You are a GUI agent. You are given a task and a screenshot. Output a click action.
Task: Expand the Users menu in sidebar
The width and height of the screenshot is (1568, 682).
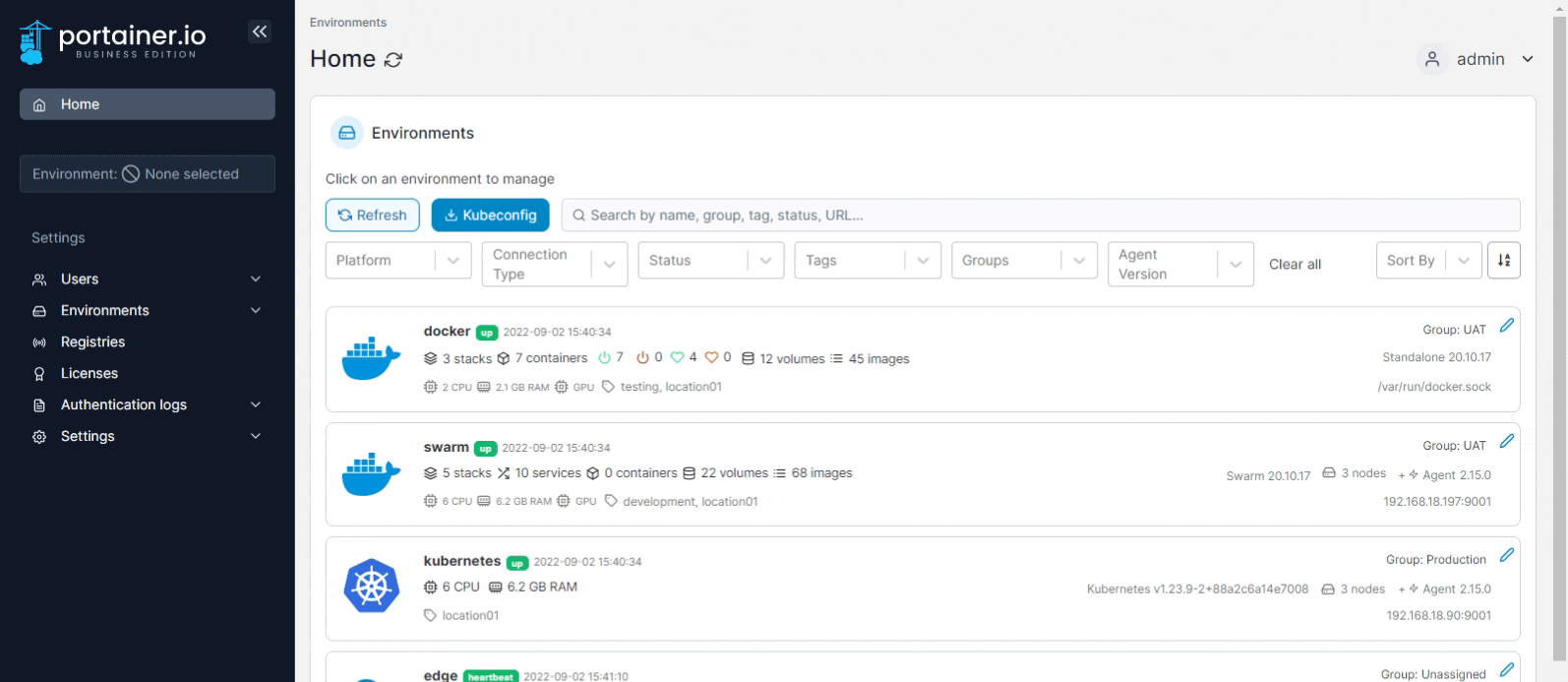[x=148, y=279]
